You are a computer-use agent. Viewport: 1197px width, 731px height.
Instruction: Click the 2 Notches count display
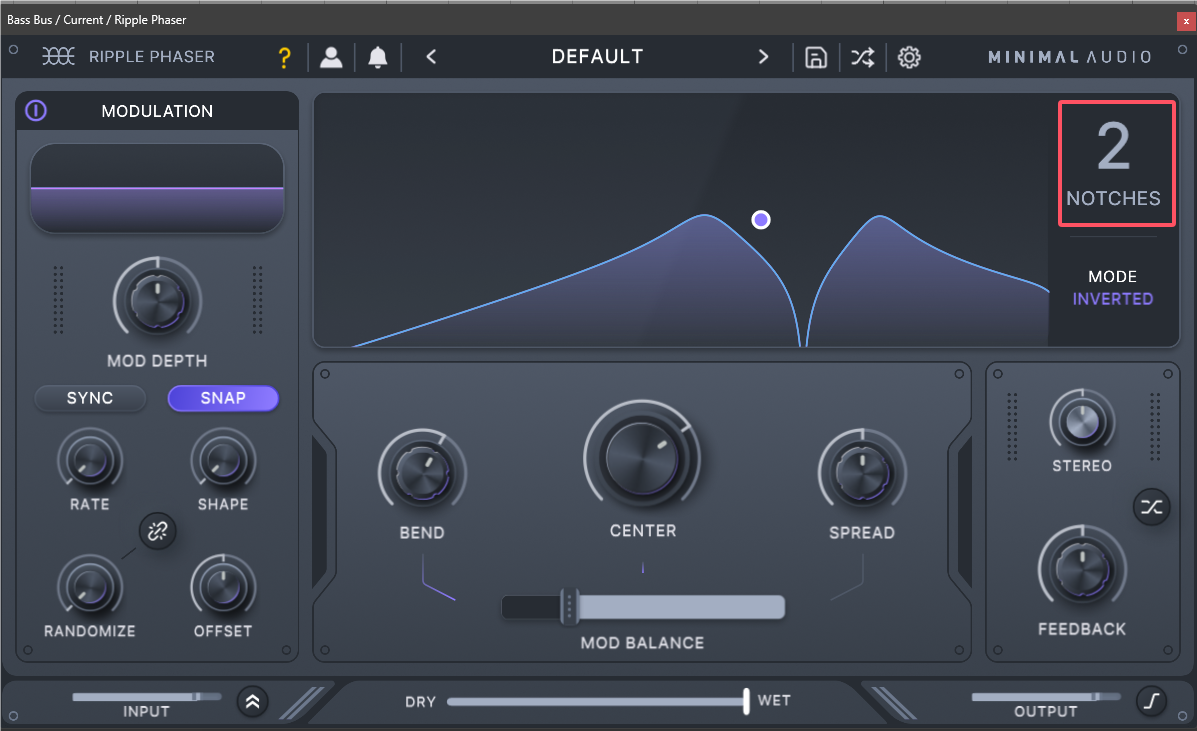point(1113,162)
